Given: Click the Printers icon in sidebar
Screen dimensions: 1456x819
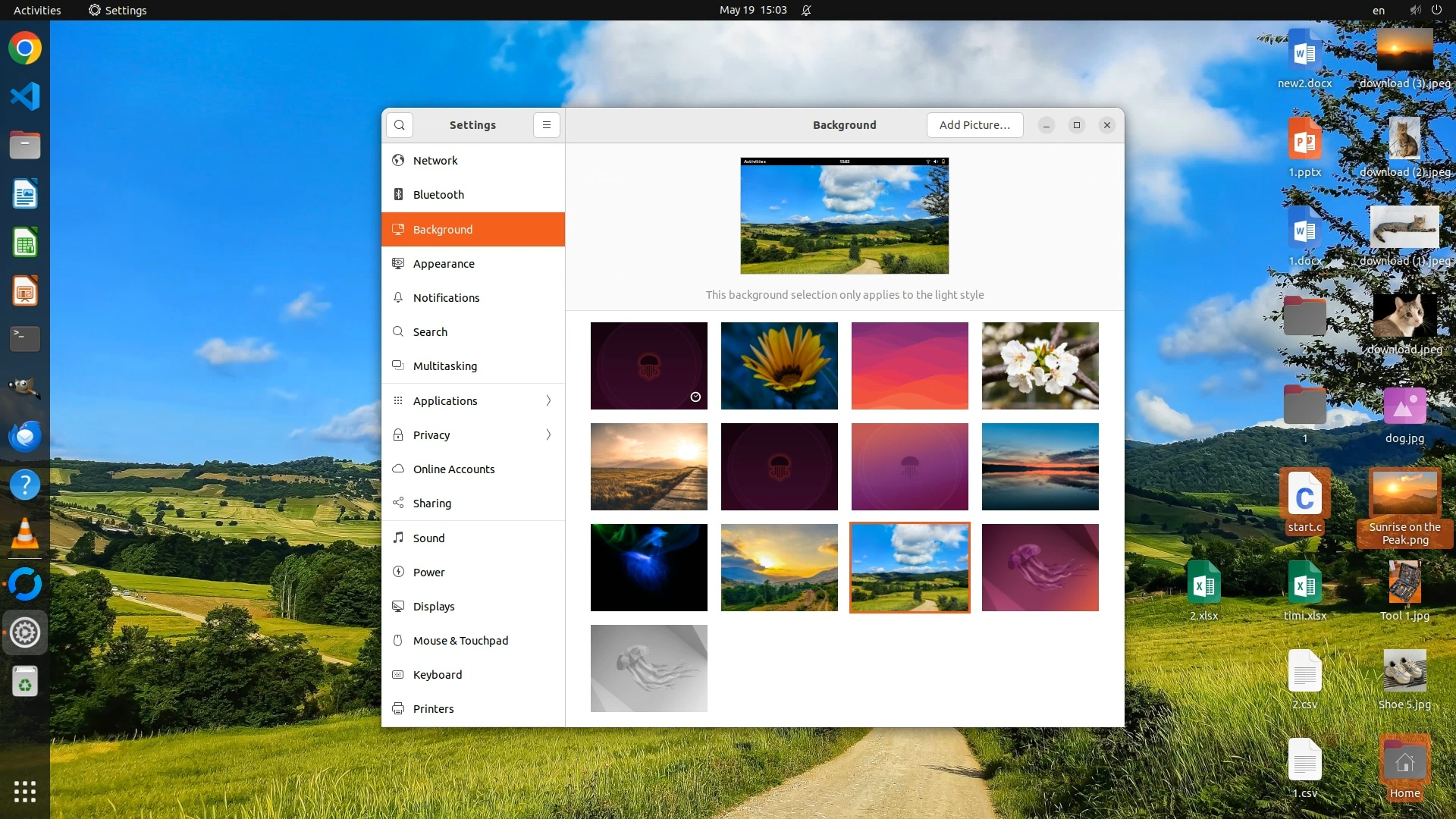Looking at the screenshot, I should point(398,709).
